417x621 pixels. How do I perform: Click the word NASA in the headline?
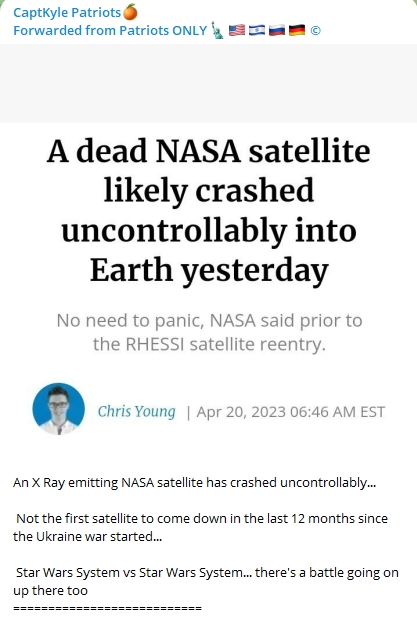(x=198, y=151)
